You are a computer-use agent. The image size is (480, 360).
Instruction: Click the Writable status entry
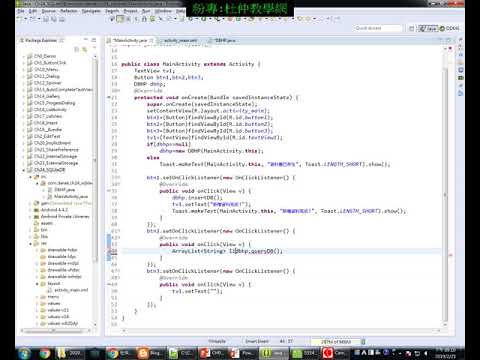click(217, 341)
